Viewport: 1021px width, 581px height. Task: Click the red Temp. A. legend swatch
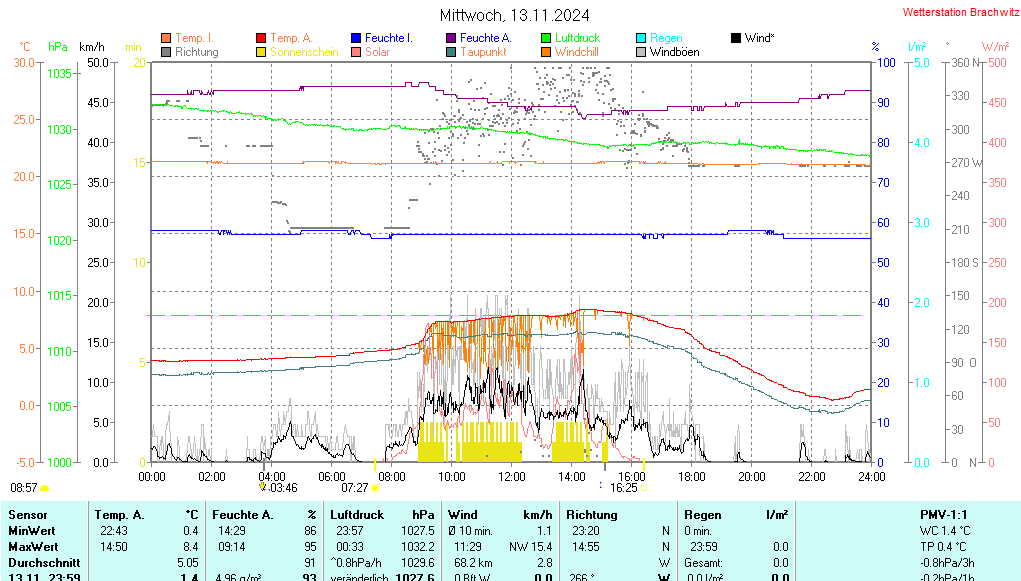(x=261, y=38)
